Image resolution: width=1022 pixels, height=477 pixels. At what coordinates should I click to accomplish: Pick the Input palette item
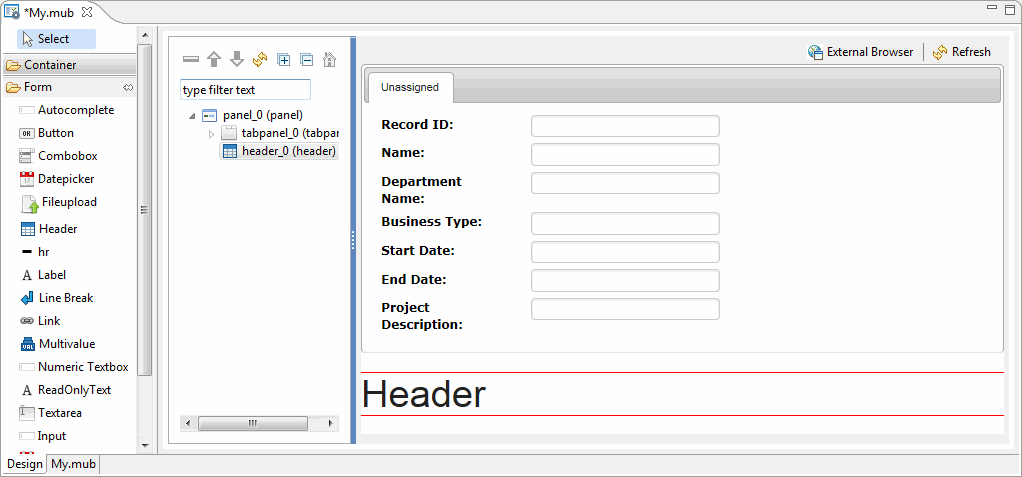(x=43, y=436)
